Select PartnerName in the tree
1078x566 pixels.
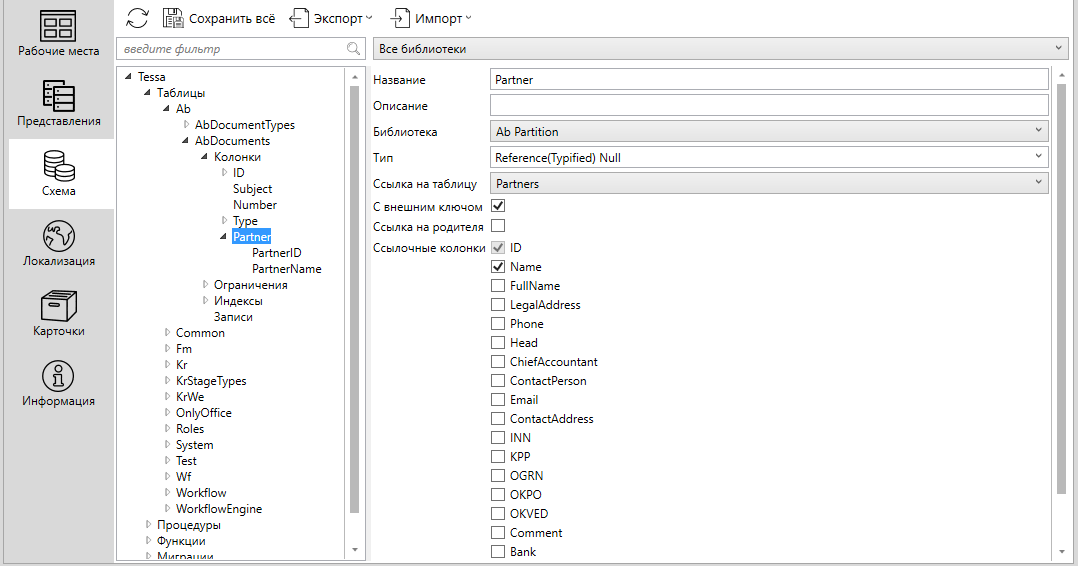click(x=286, y=269)
